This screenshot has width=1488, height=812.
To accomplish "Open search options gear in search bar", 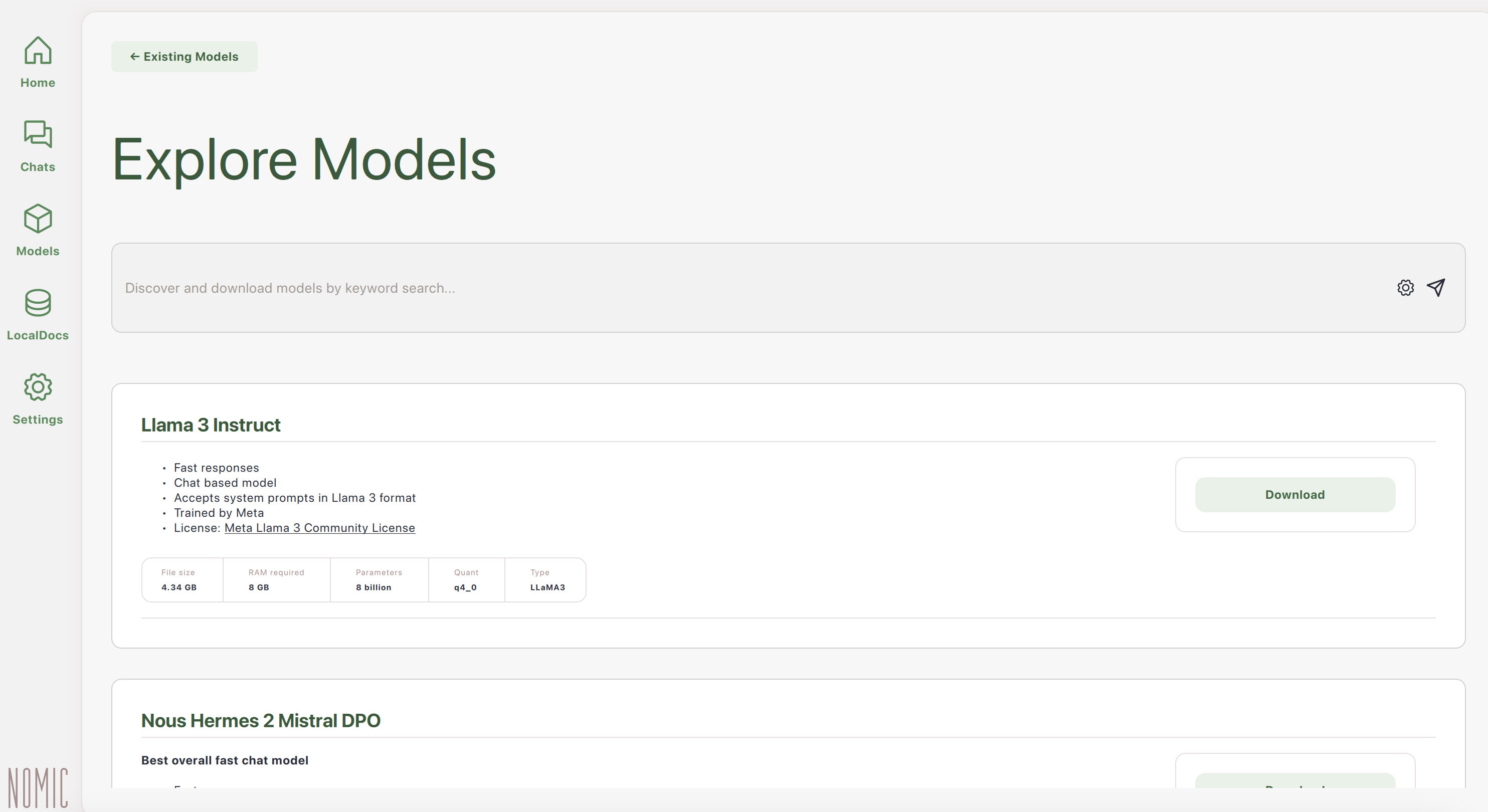I will (1405, 288).
